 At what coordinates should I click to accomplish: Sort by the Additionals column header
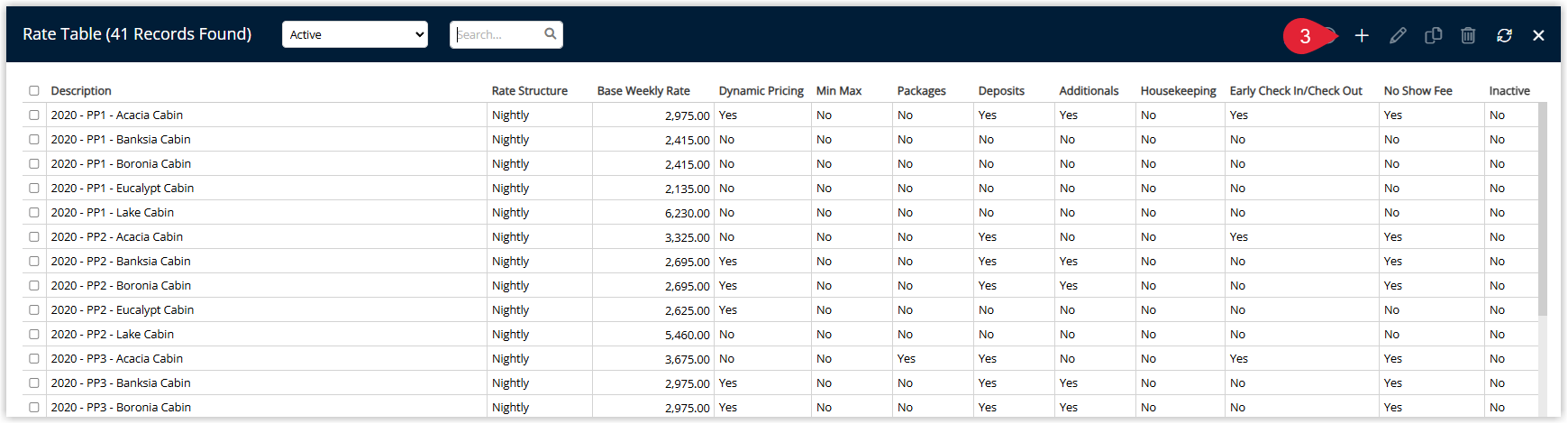tap(1089, 91)
